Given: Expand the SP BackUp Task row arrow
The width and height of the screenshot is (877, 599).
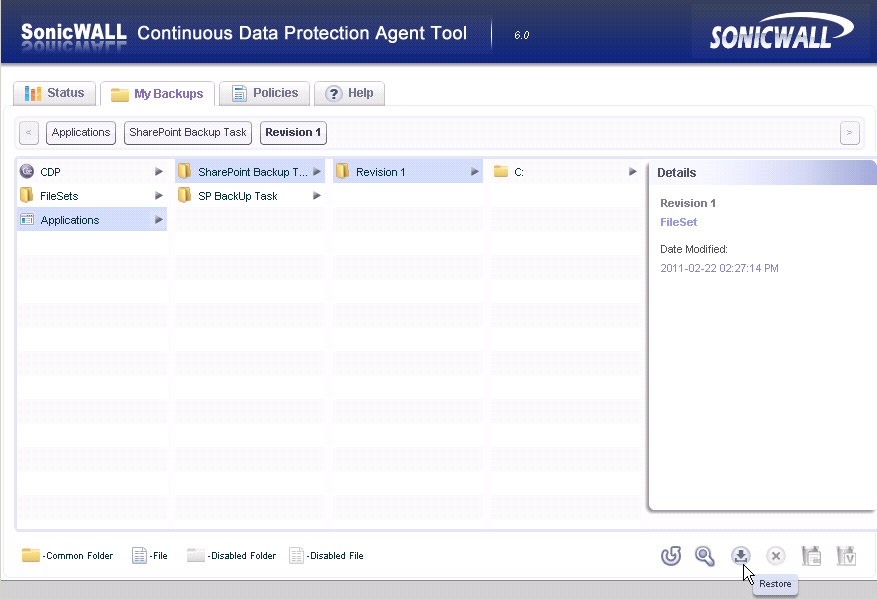Looking at the screenshot, I should point(317,196).
